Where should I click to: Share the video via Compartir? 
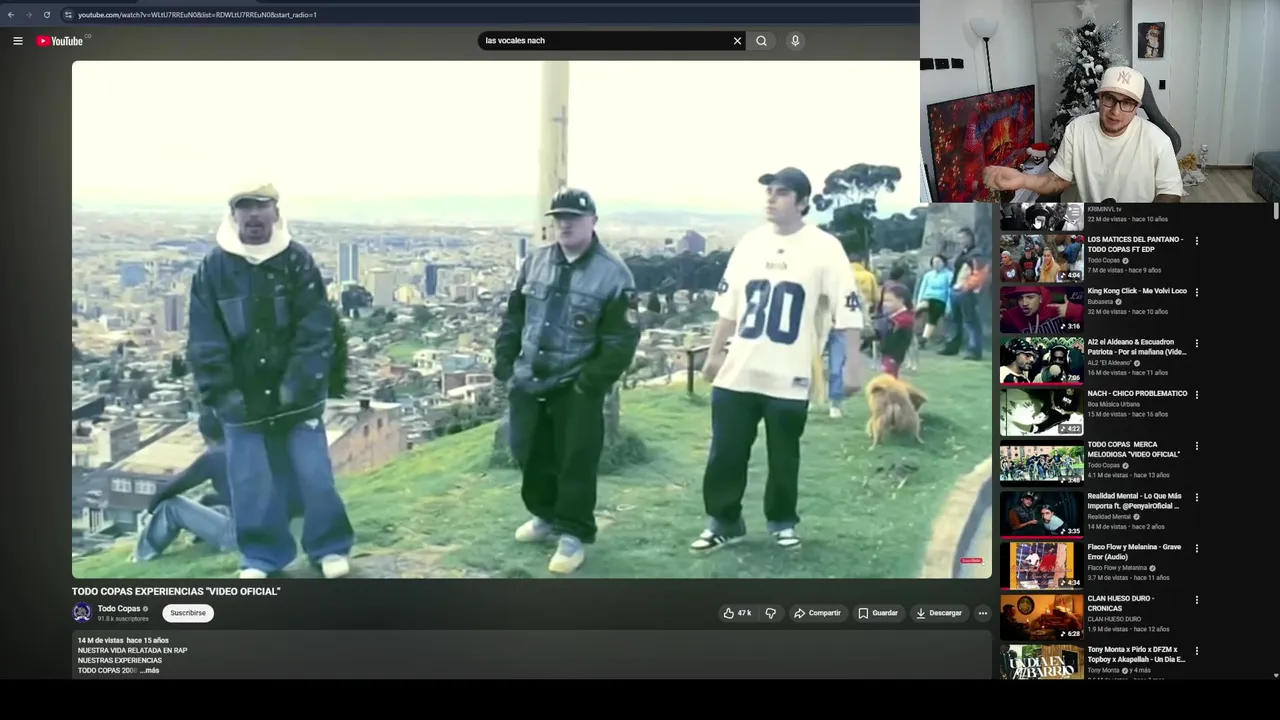pyautogui.click(x=817, y=613)
